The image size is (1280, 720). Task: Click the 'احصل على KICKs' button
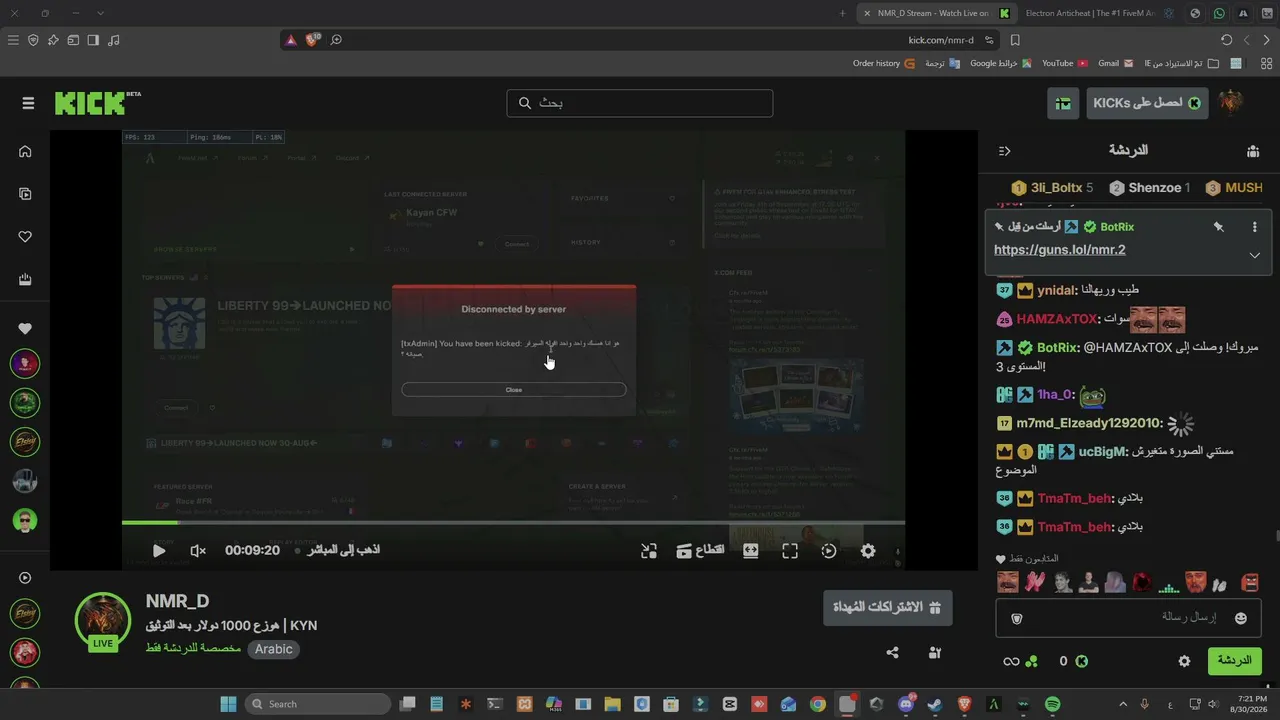[x=1147, y=103]
